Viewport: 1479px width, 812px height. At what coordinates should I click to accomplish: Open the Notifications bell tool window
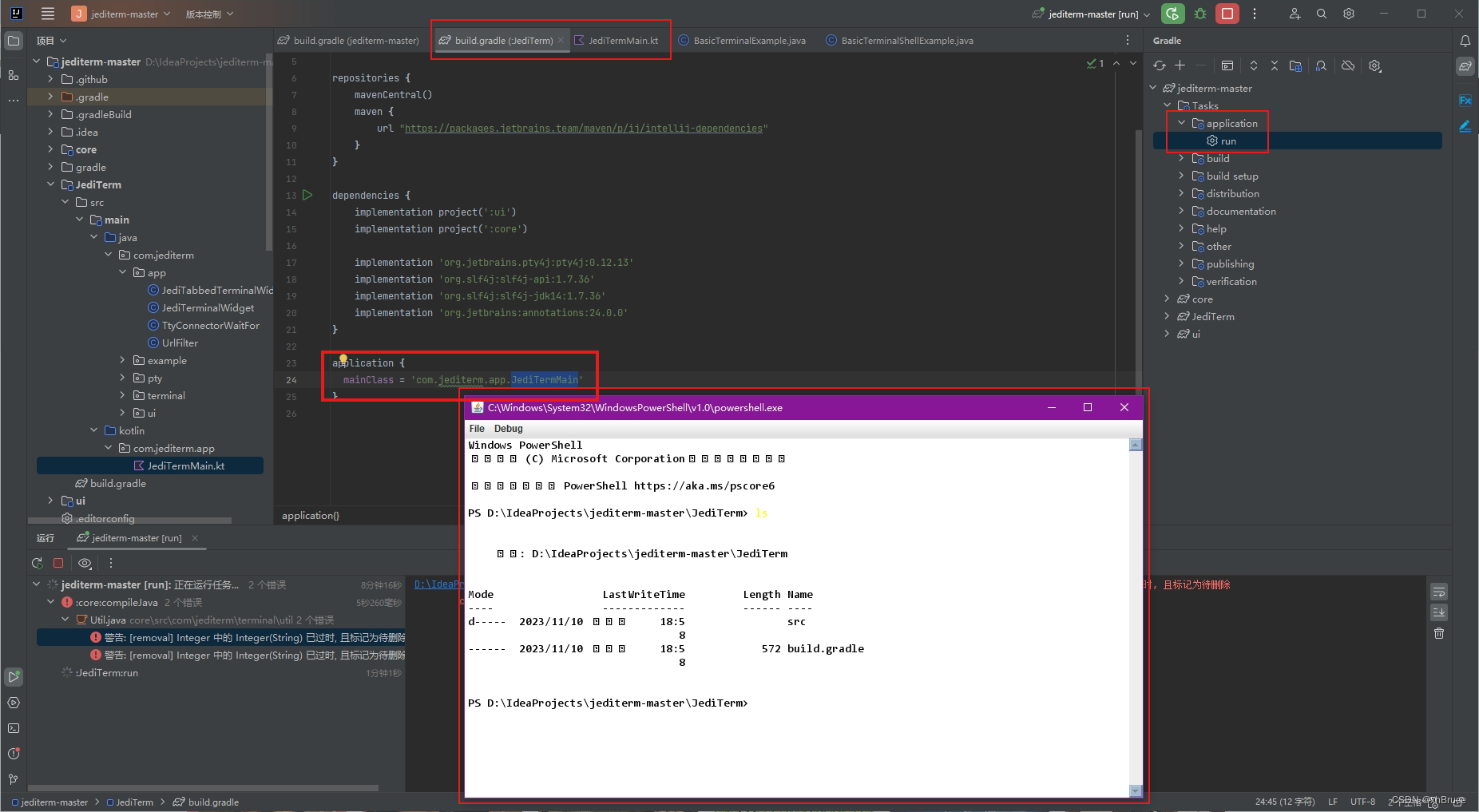click(x=1465, y=41)
